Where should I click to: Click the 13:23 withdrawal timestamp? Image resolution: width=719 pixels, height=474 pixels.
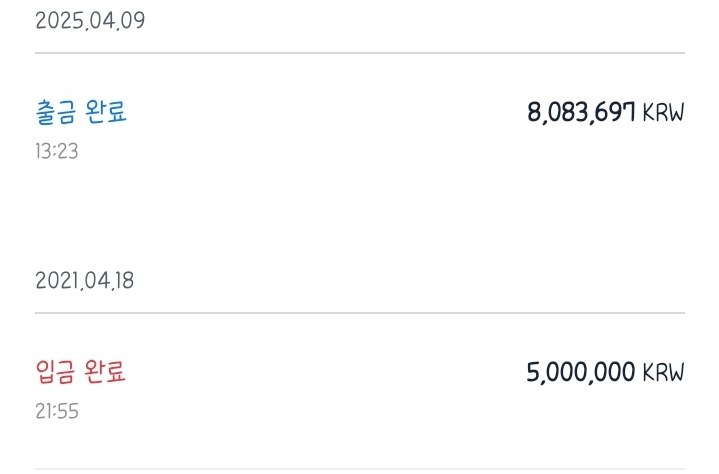tap(57, 152)
